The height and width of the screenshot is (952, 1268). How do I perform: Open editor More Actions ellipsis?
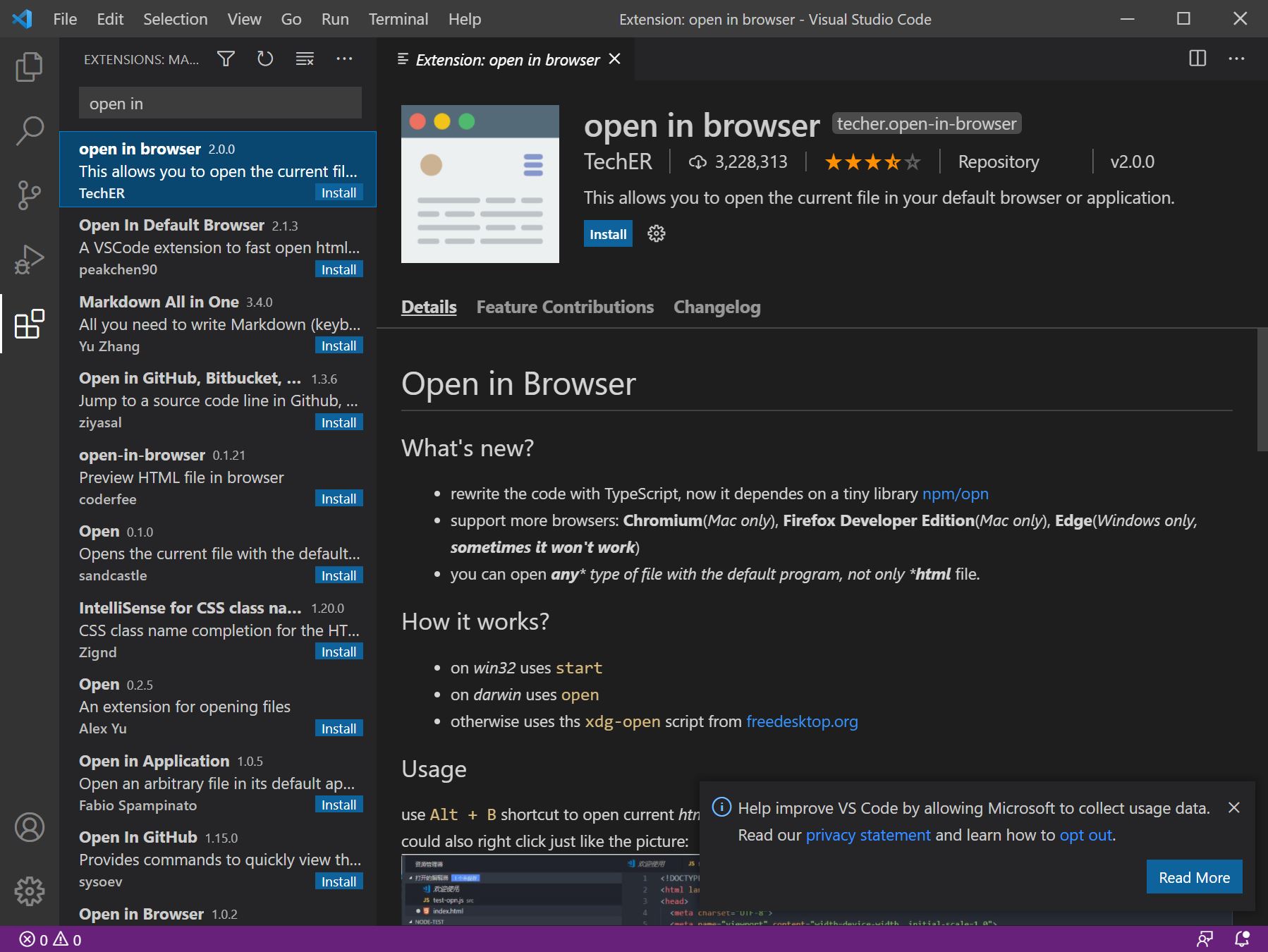[1236, 59]
